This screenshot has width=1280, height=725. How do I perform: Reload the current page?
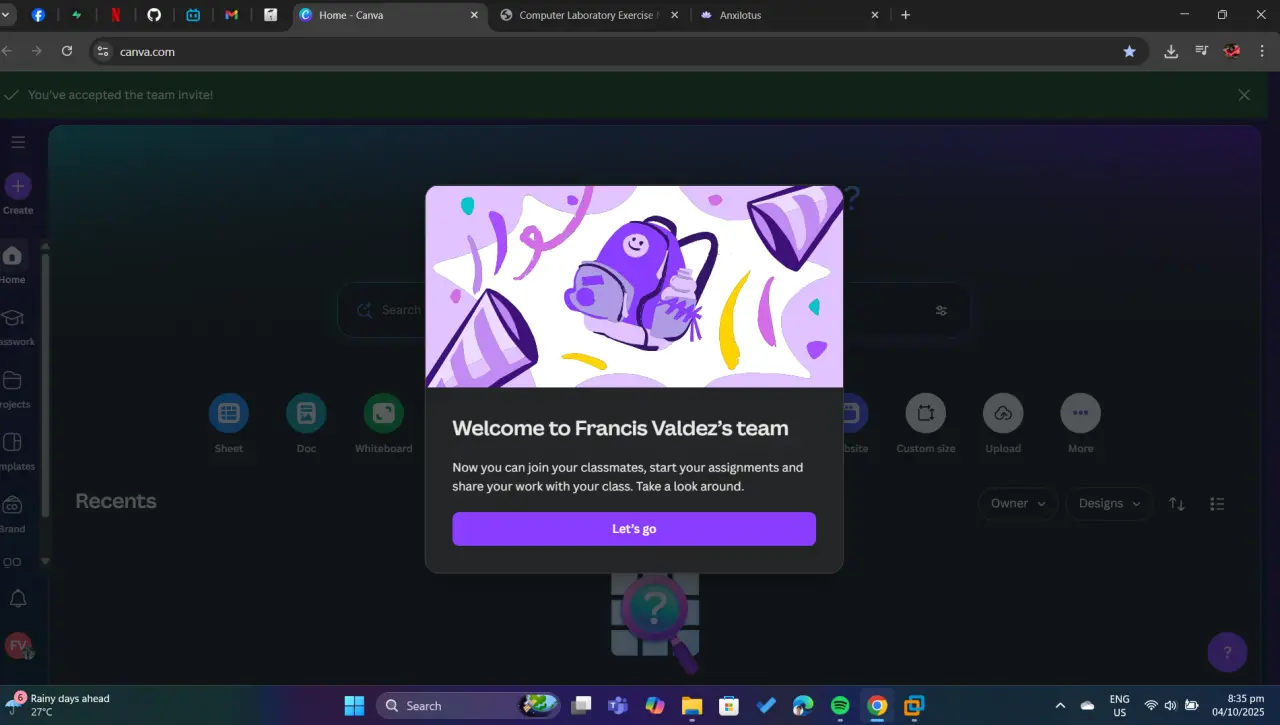(67, 51)
